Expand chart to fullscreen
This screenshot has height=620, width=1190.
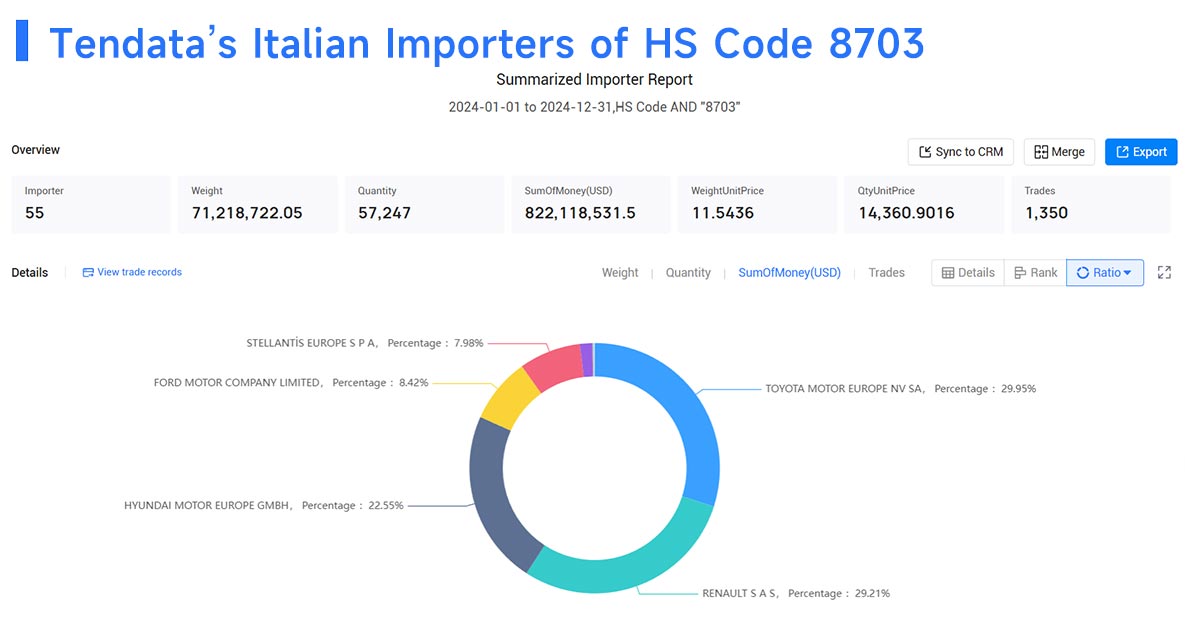1164,272
